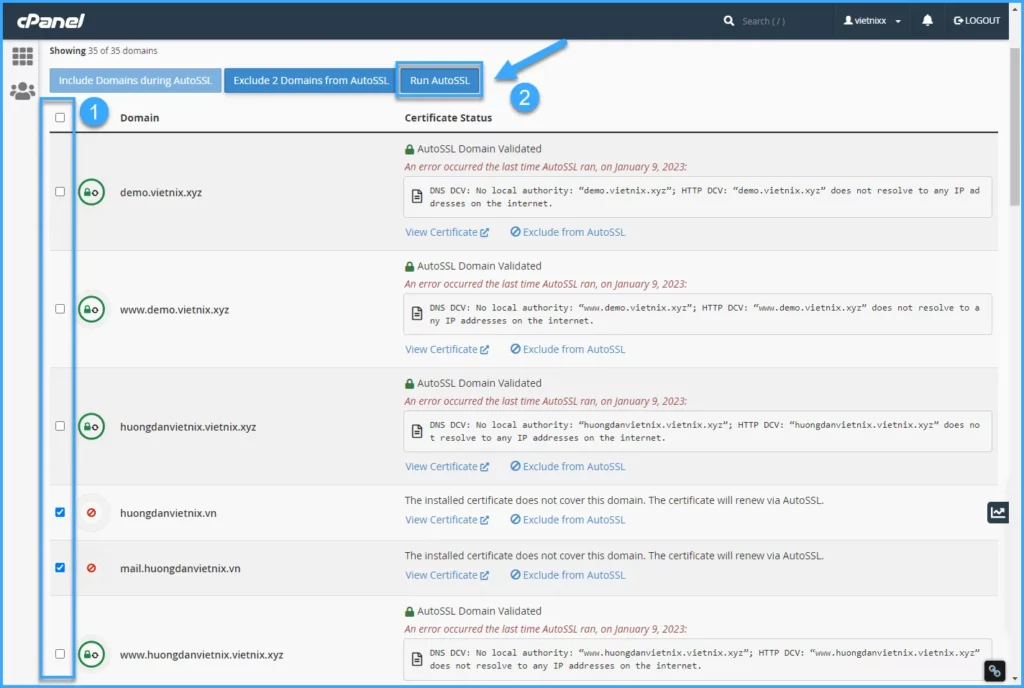The width and height of the screenshot is (1024, 688).
Task: Click Exclude 2 Domains from AutoSSL
Action: 310,80
